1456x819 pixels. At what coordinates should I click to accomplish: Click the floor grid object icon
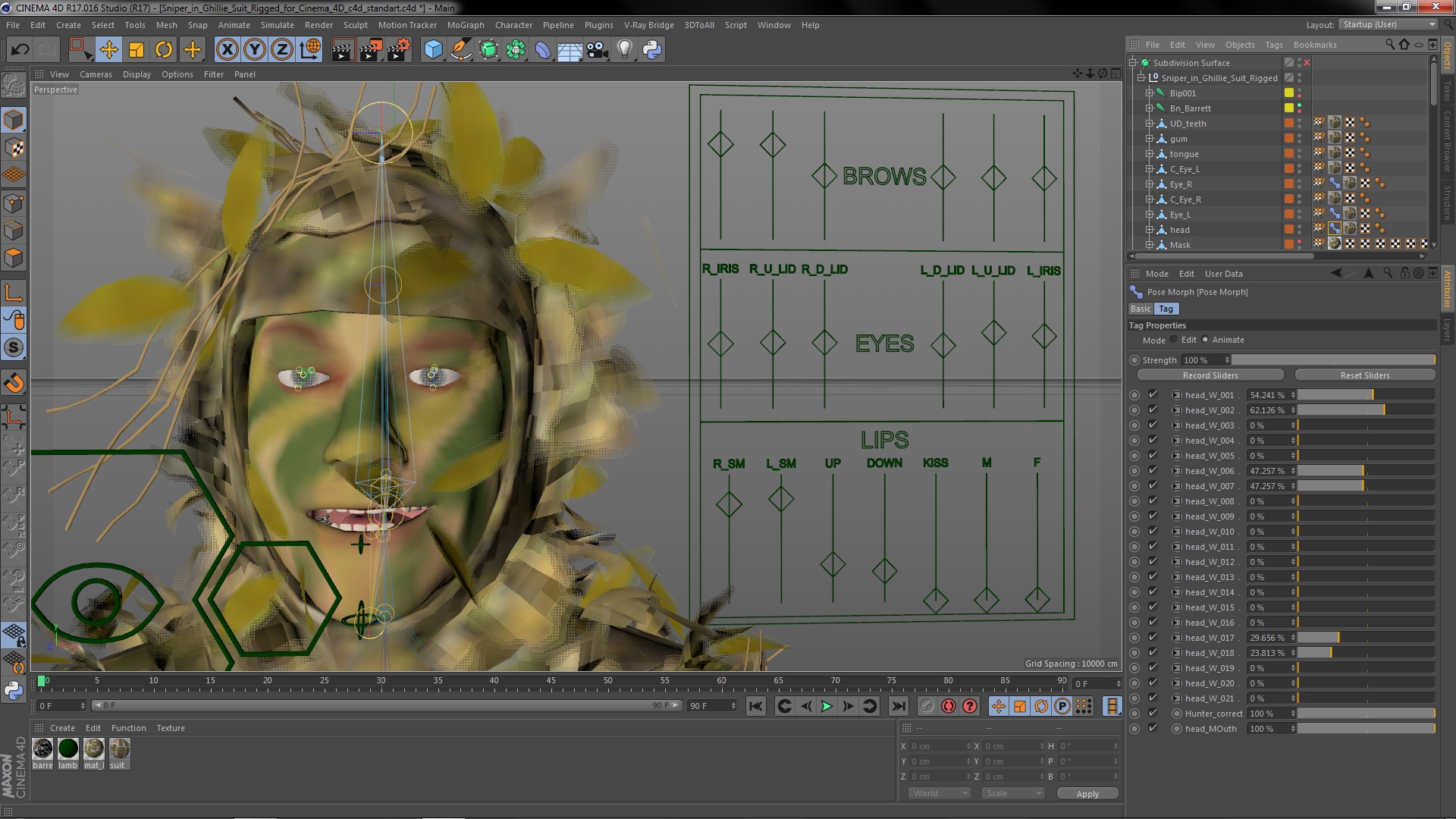pos(570,50)
